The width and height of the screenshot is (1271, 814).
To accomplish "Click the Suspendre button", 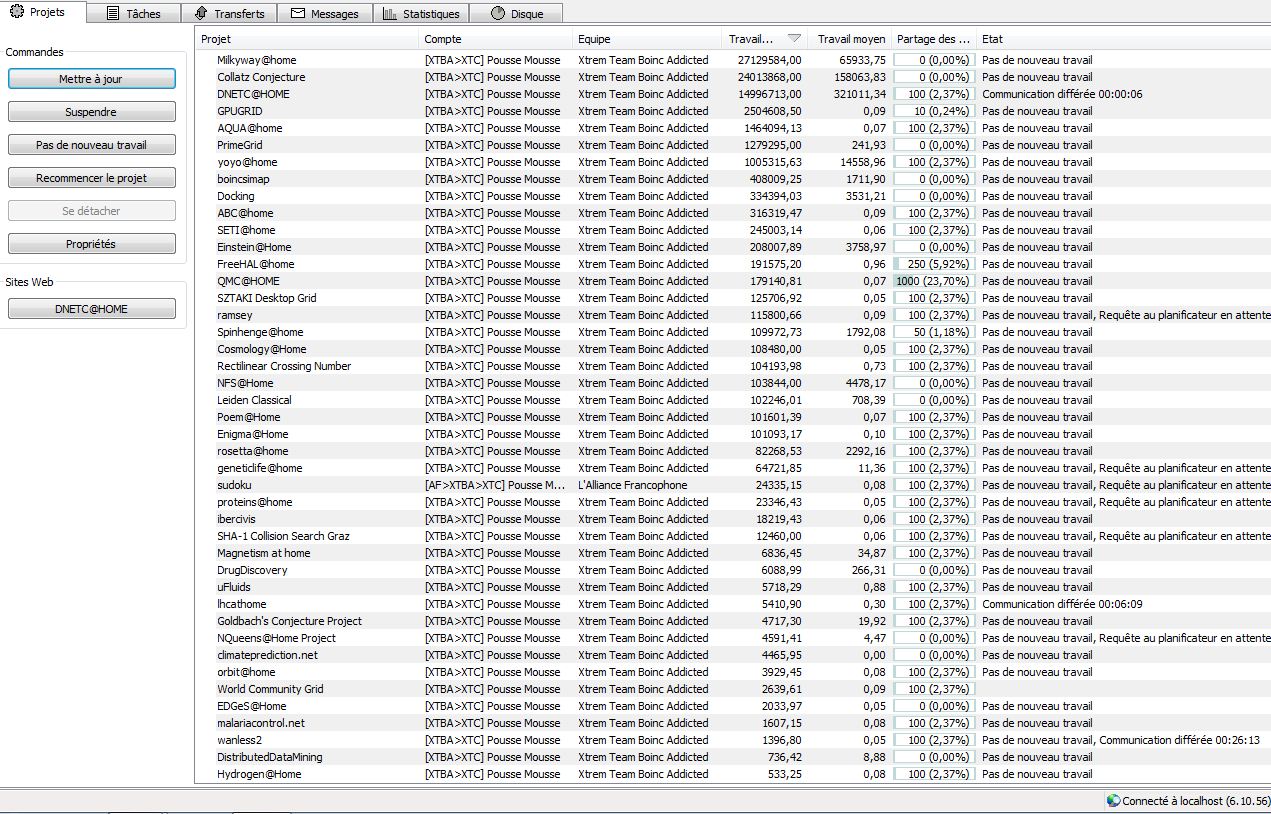I will (91, 112).
